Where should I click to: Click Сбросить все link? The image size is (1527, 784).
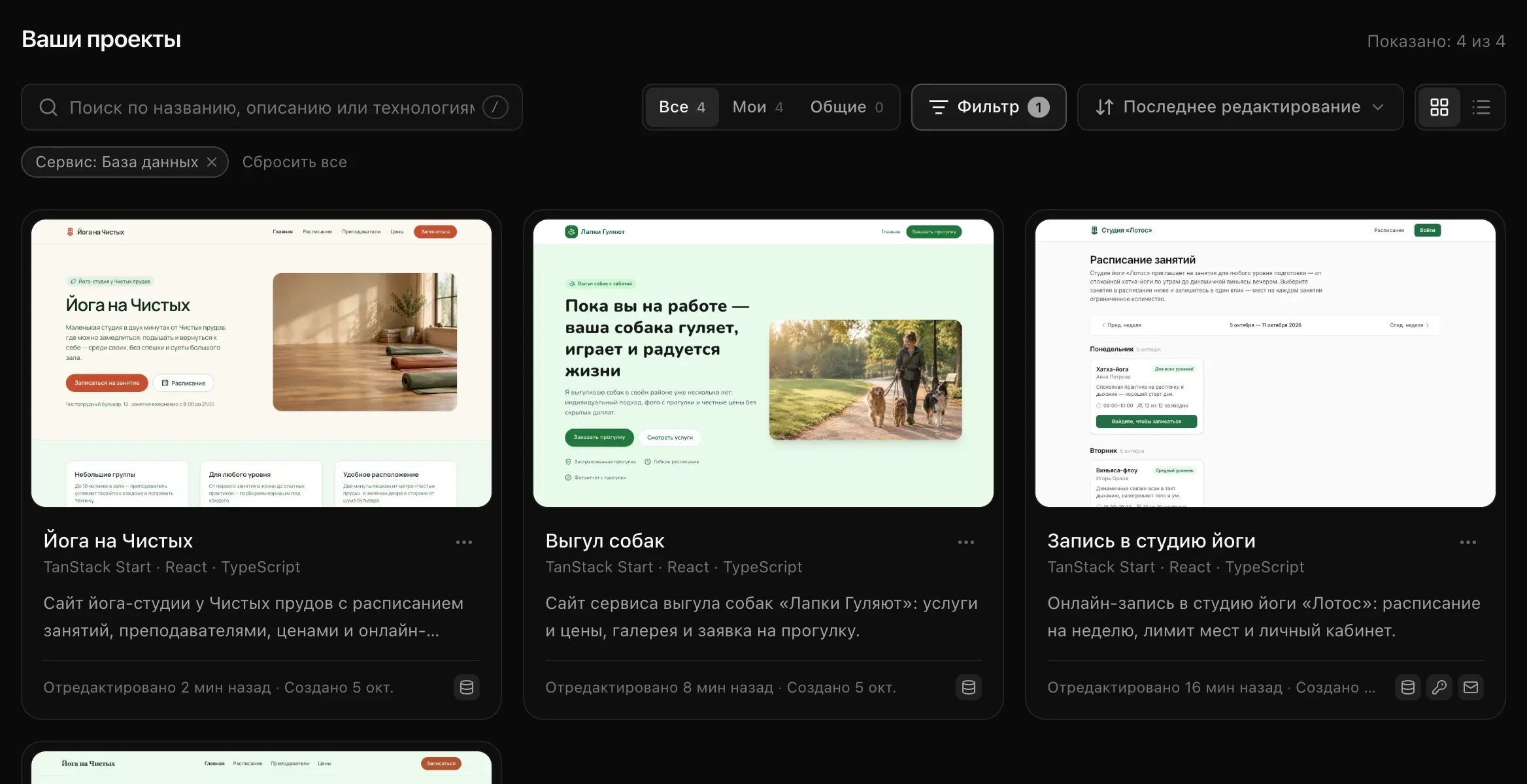(x=295, y=162)
